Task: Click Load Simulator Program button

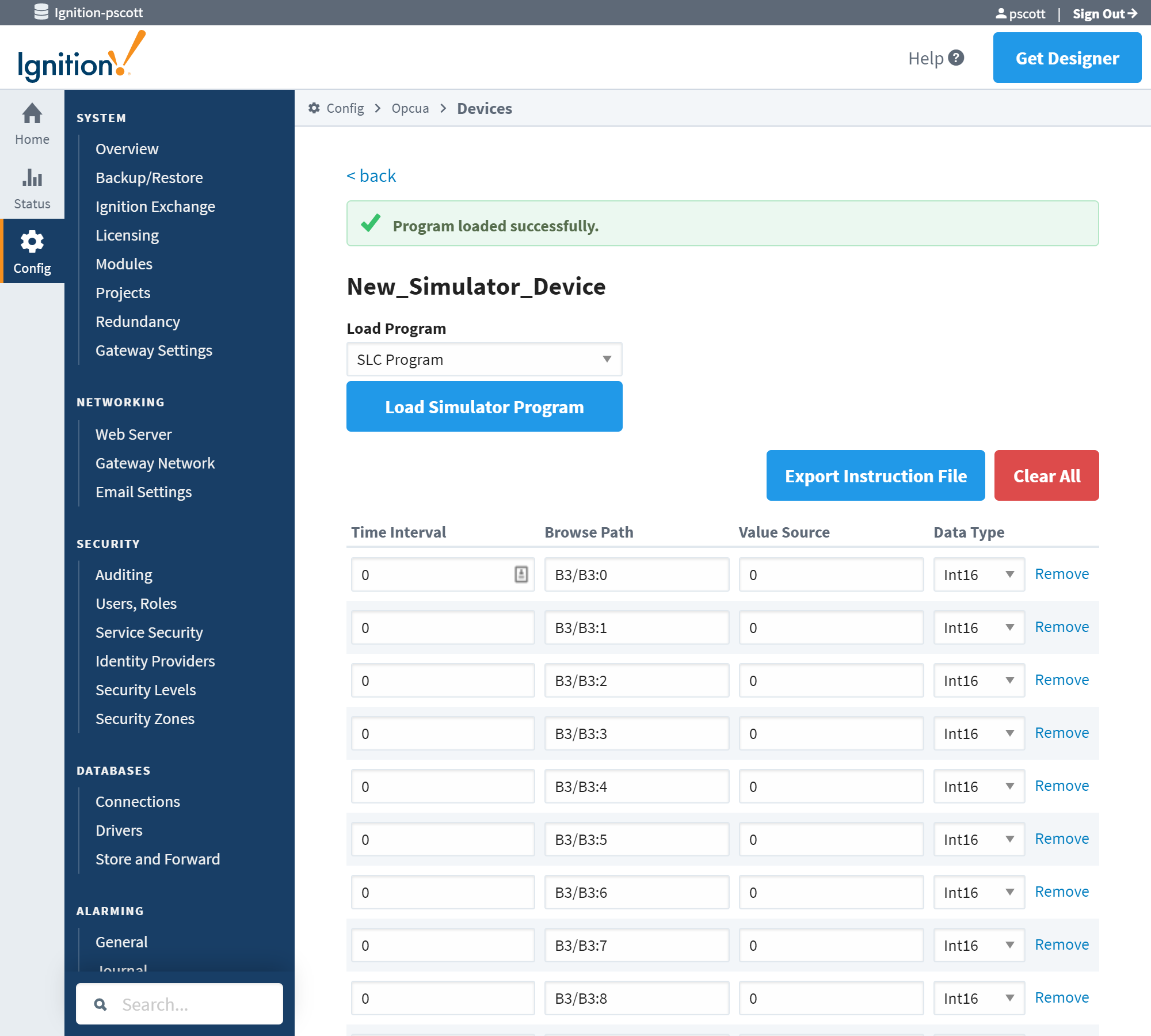Action: [484, 406]
